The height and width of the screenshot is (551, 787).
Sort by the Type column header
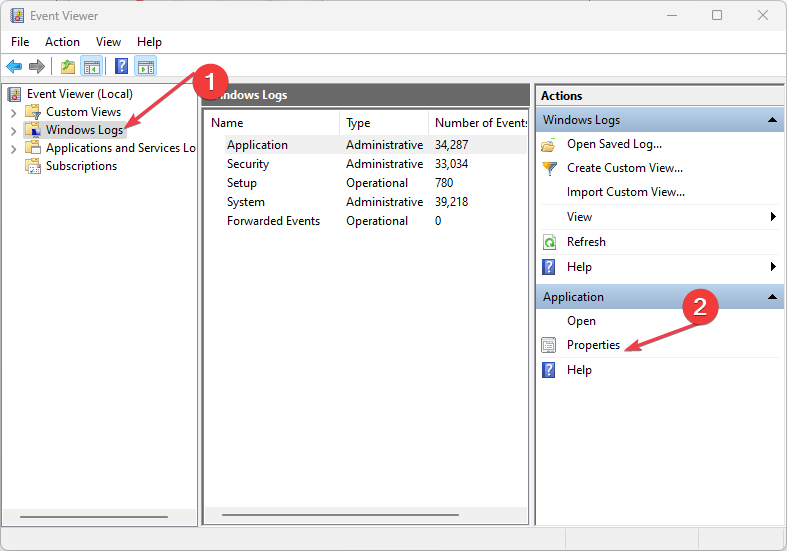point(384,123)
